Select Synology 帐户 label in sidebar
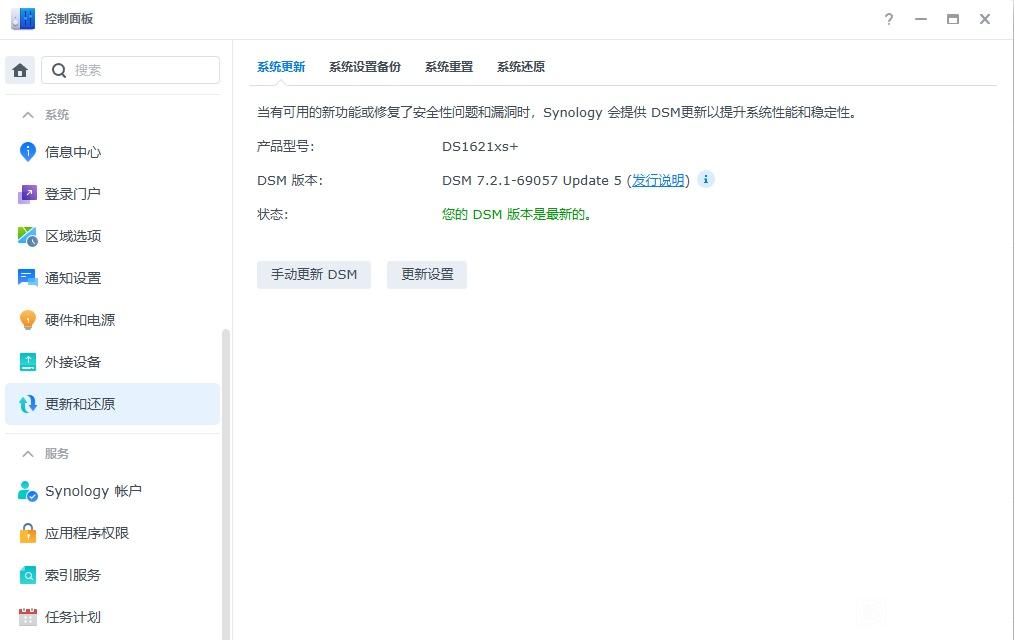This screenshot has height=640, width=1014. tap(93, 491)
